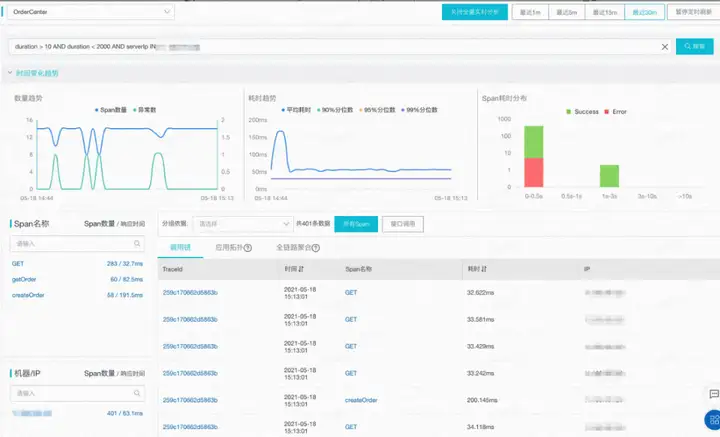This screenshot has height=437, width=720.
Task: Click the Span名称 search input
Action: click(77, 244)
